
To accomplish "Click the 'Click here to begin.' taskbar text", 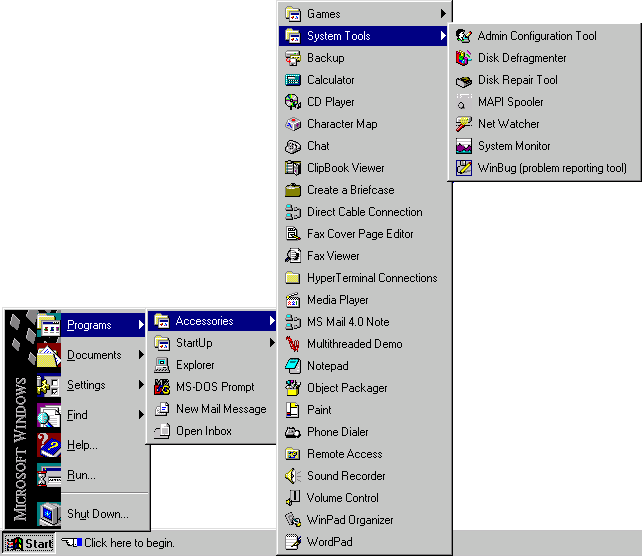I will [129, 543].
